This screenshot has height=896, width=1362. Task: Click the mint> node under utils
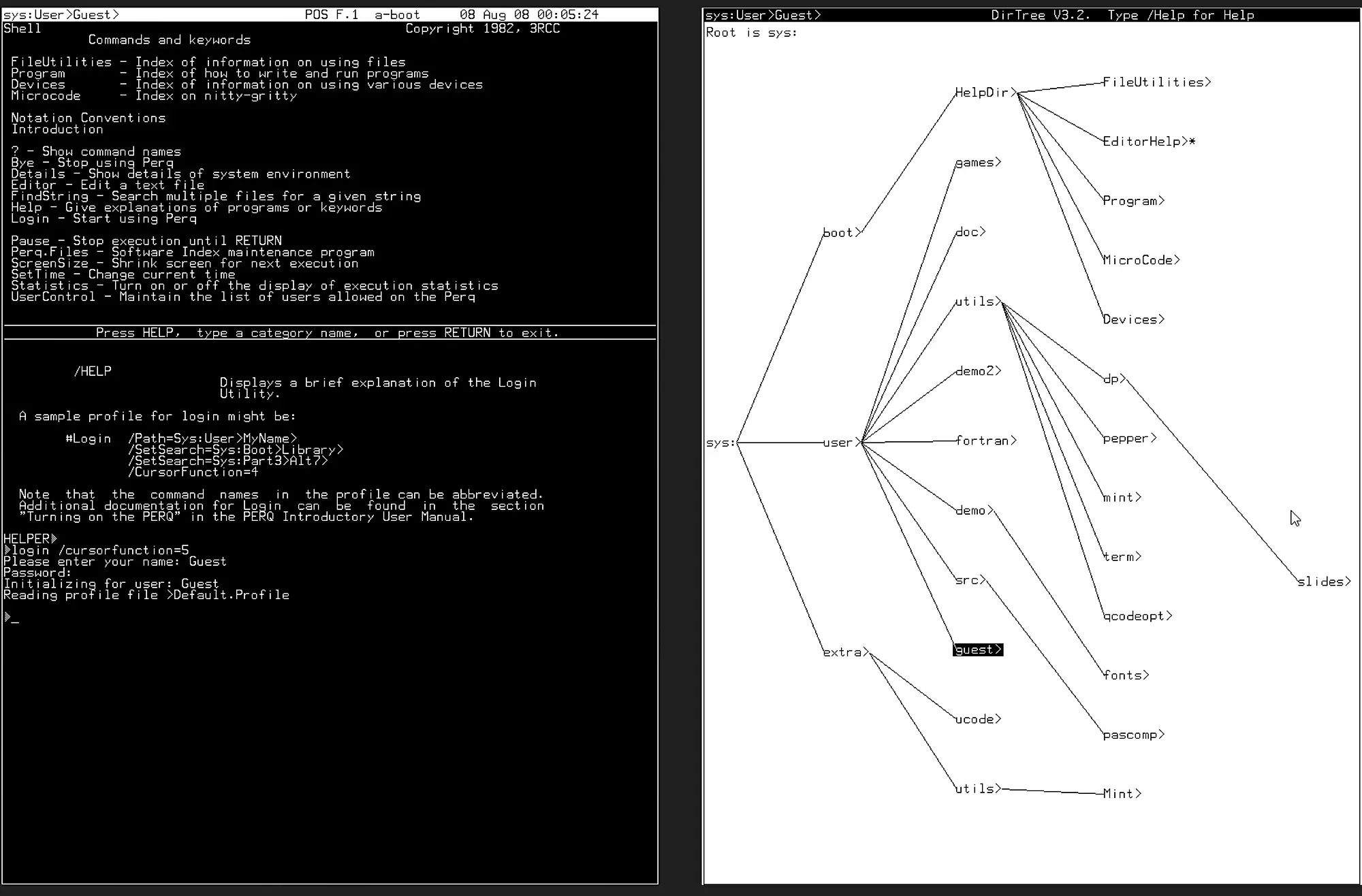[1122, 497]
